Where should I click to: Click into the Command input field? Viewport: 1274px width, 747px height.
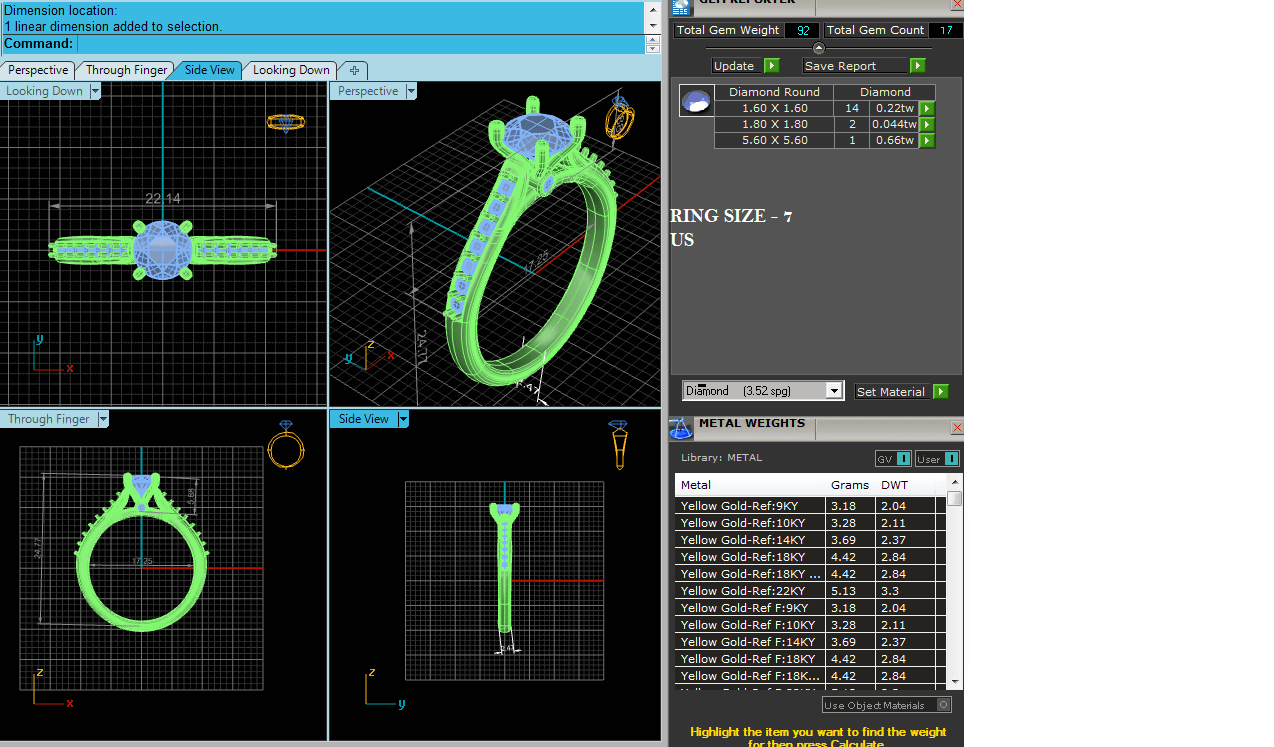[360, 44]
